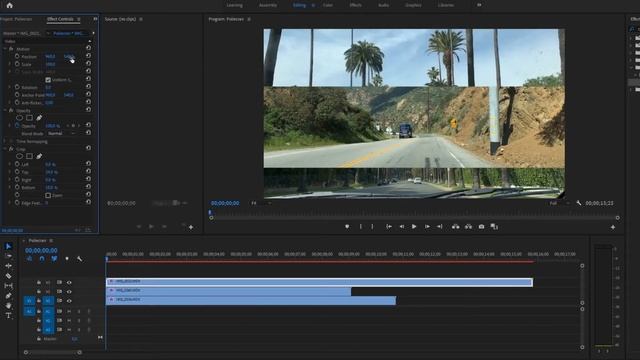Screen dimensions: 640x360
Task: Select top clip in timeline
Action: [x=319, y=282]
